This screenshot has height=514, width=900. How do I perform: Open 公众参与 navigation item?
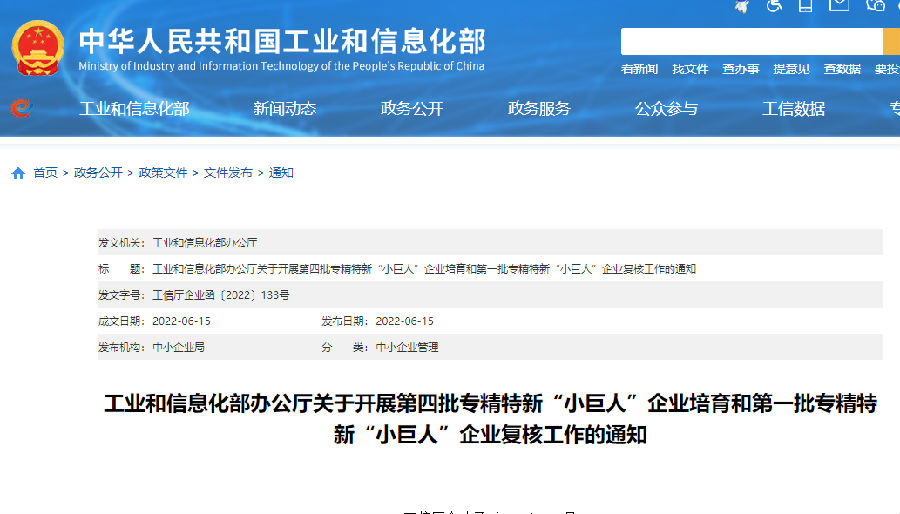[x=666, y=109]
